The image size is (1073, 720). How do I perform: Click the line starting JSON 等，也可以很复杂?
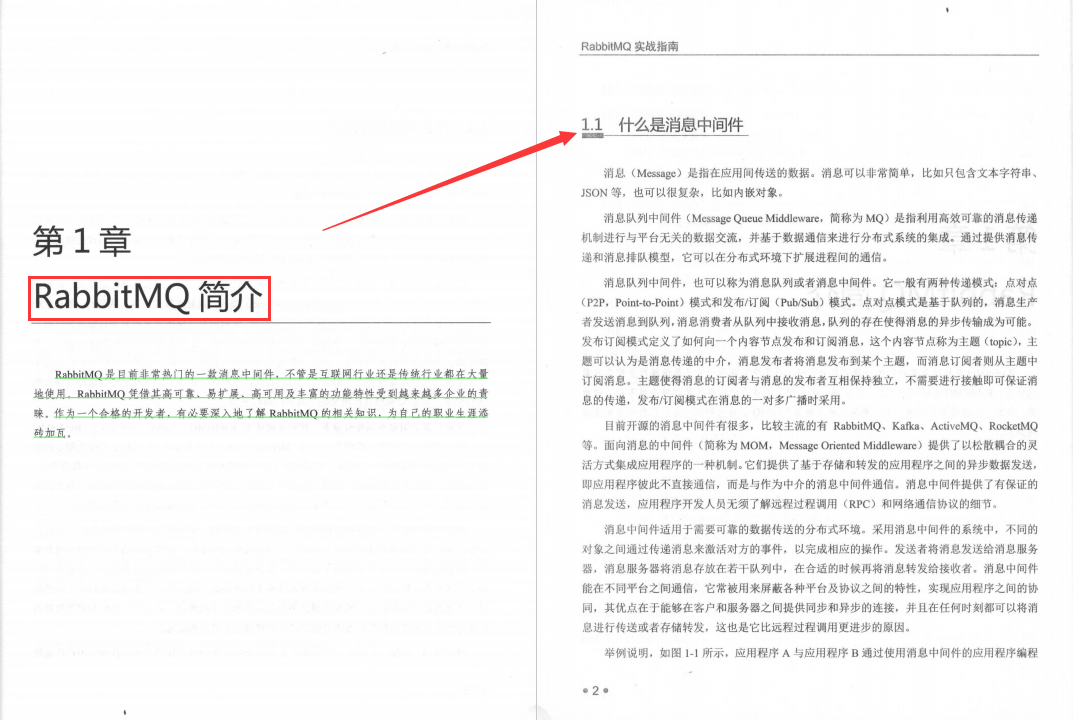(683, 192)
